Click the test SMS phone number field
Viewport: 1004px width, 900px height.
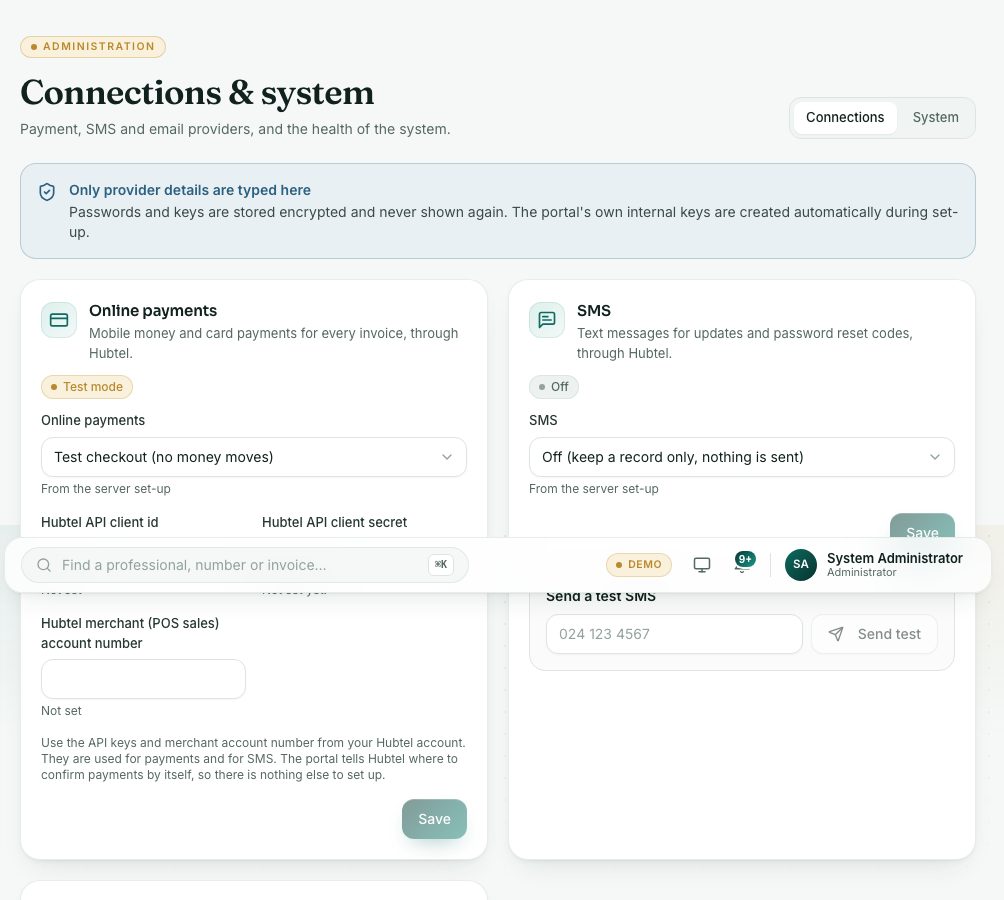(x=674, y=634)
